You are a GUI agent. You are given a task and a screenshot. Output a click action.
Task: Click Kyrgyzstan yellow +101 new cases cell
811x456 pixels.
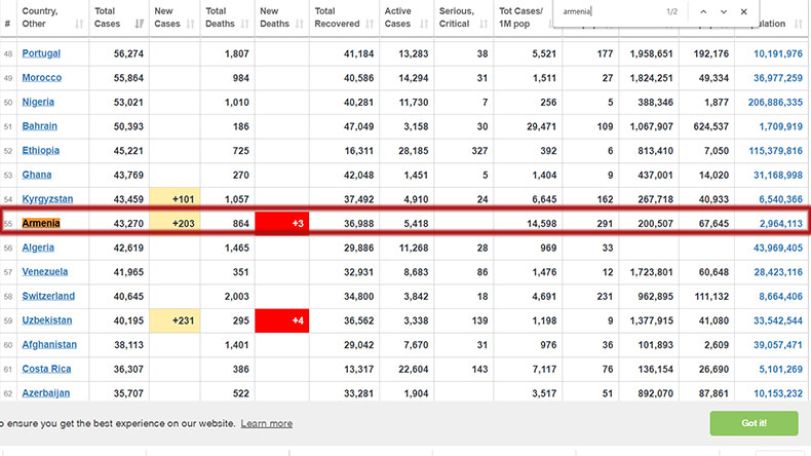click(175, 199)
